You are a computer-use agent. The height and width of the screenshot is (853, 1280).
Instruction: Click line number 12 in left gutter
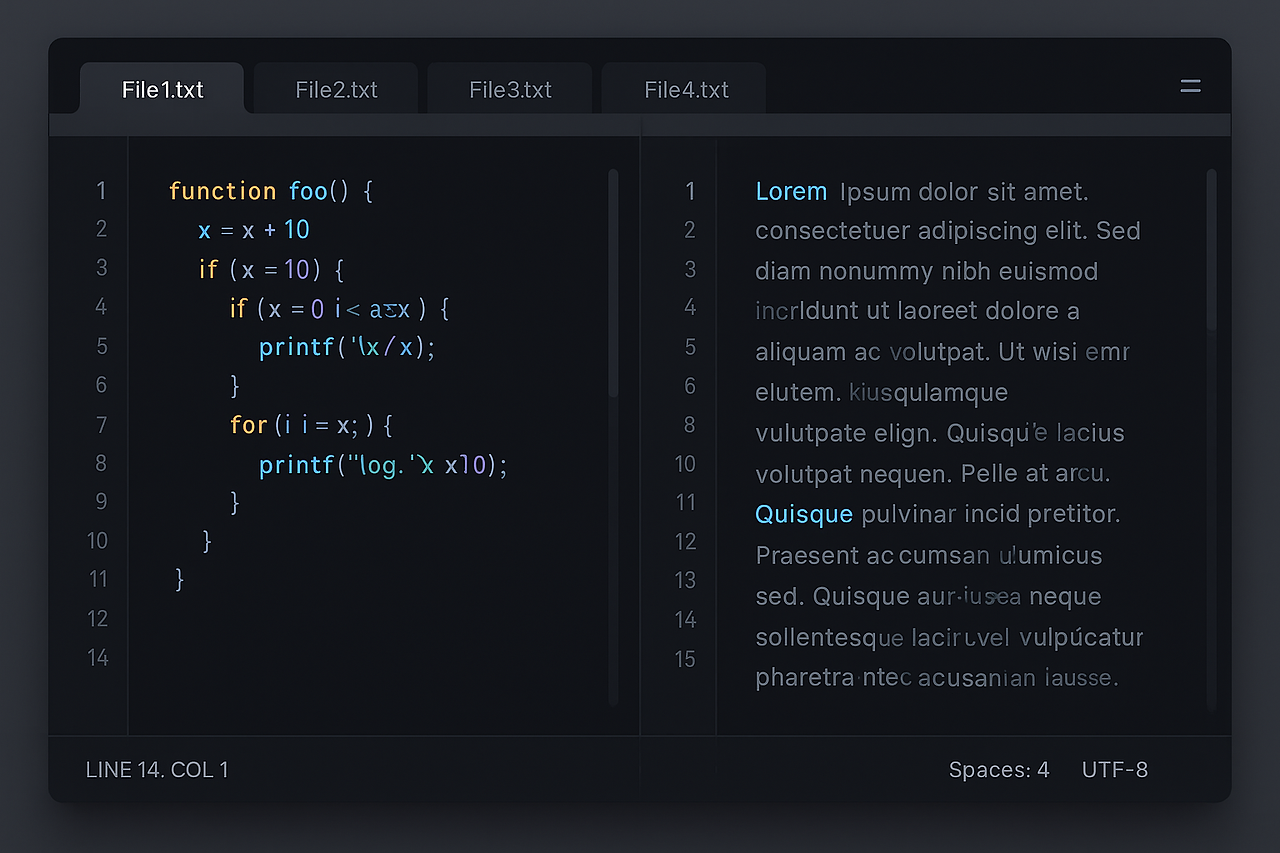point(97,619)
